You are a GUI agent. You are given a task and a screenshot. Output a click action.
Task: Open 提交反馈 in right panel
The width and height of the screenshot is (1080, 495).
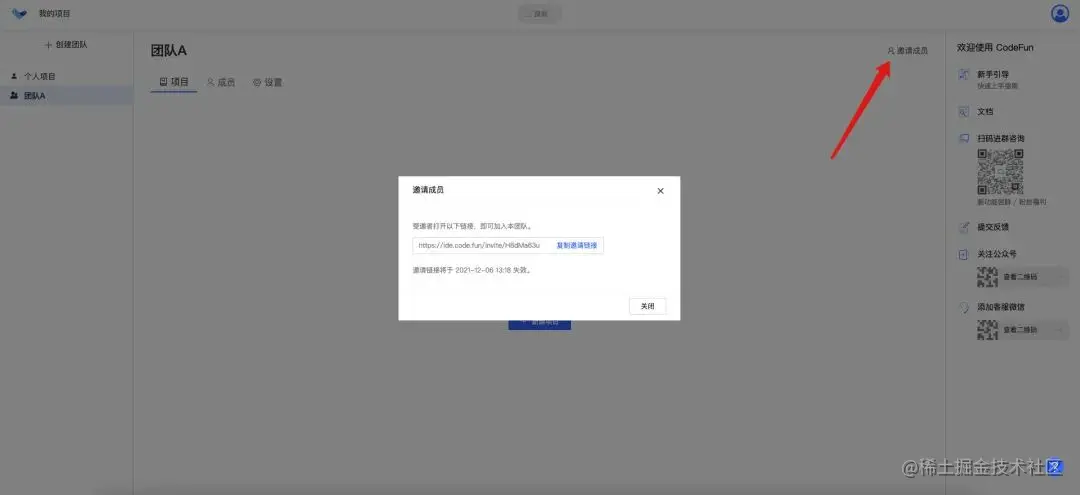click(993, 227)
